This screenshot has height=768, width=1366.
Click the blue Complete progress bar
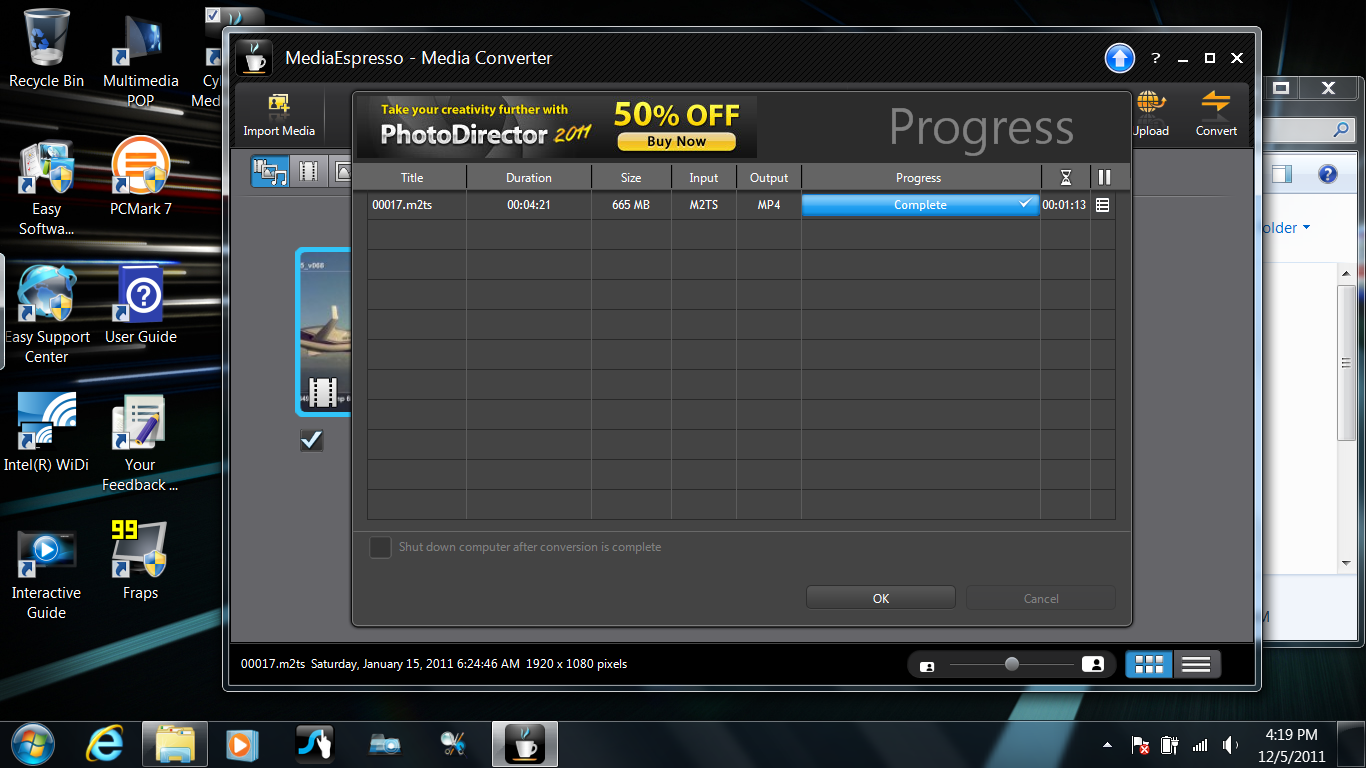(920, 204)
